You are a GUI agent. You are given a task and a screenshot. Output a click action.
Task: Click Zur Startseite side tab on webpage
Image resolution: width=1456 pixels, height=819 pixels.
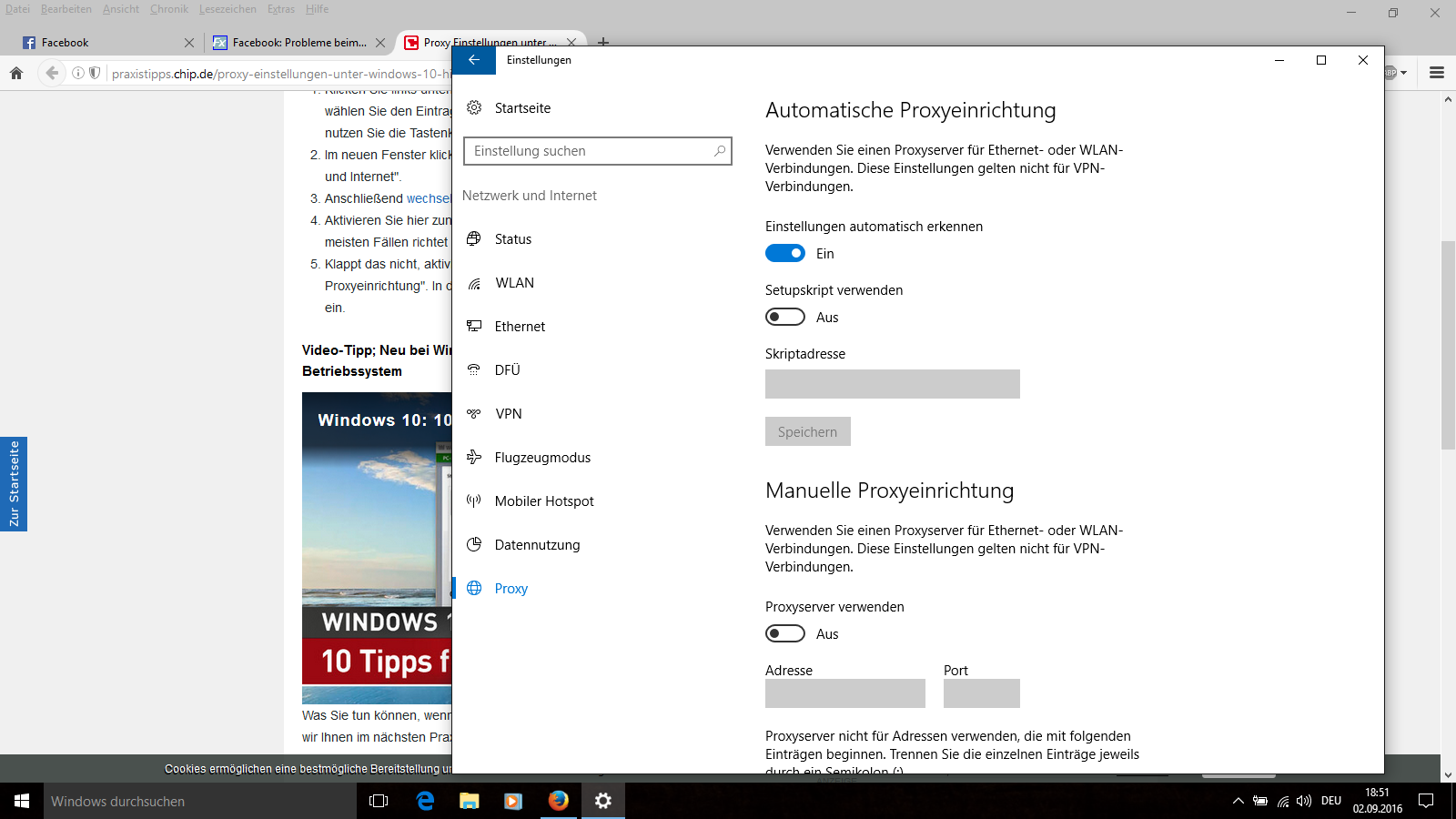click(x=14, y=484)
